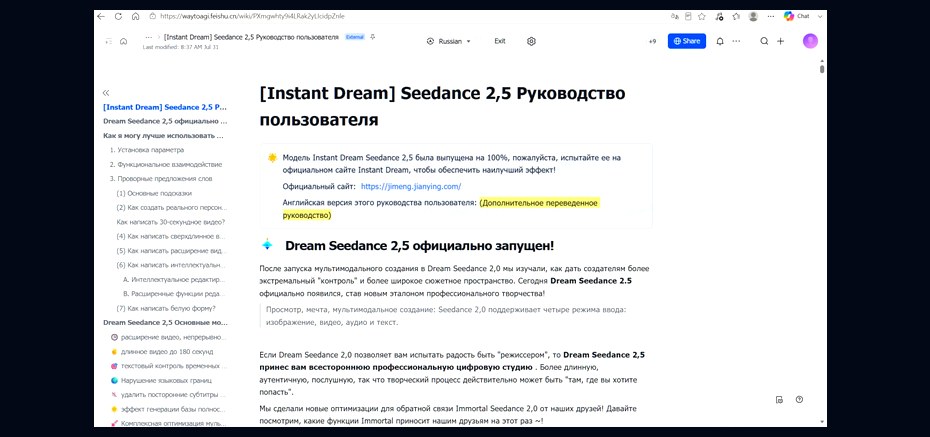Click the 'Dream Seedance 2,5 официально запущен!' heading

click(419, 245)
